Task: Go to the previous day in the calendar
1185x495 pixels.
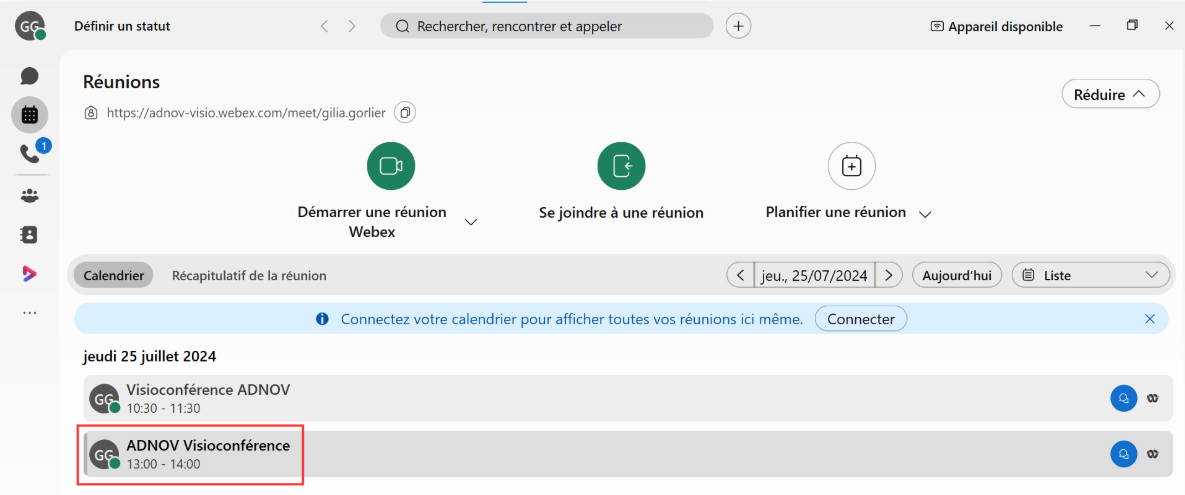Action: pos(740,275)
